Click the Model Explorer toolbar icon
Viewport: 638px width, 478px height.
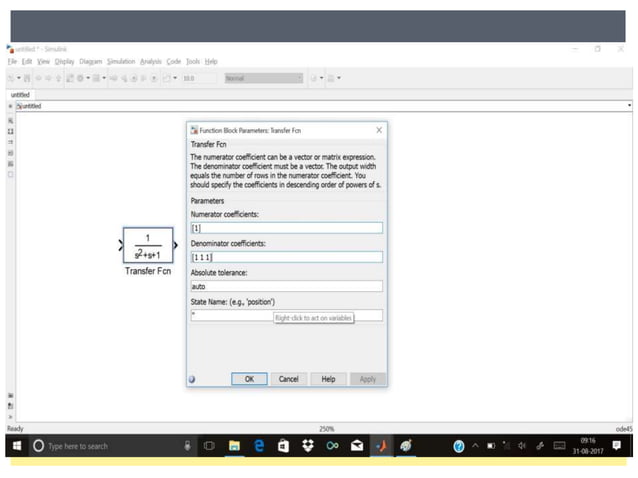(x=96, y=78)
